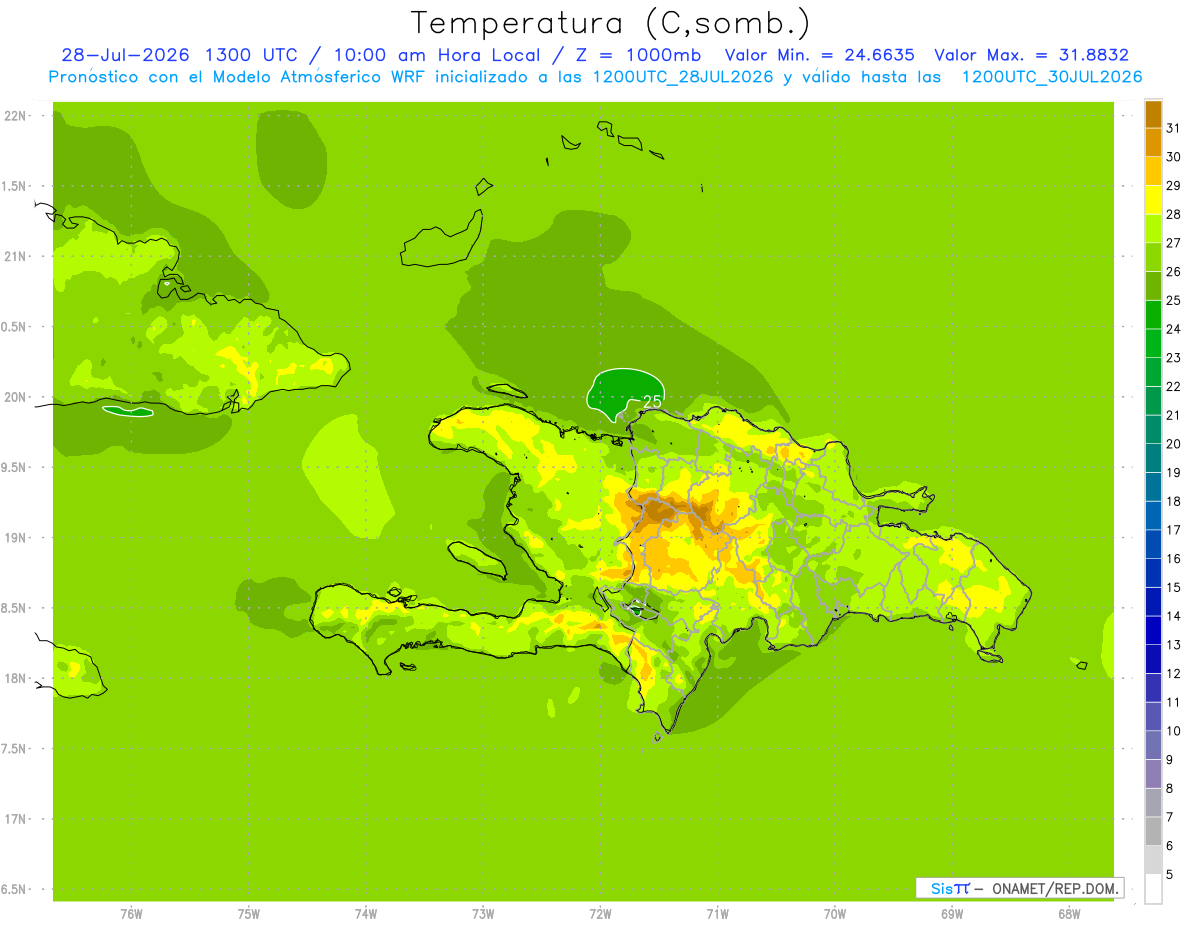Click the legend value "25"
The image size is (1200, 927).
[x=1173, y=300]
